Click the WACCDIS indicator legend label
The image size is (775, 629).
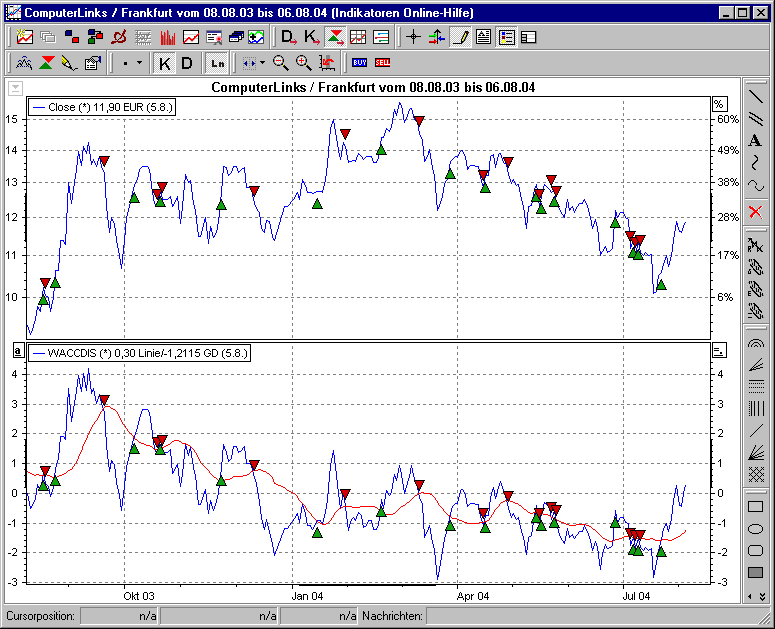[140, 353]
